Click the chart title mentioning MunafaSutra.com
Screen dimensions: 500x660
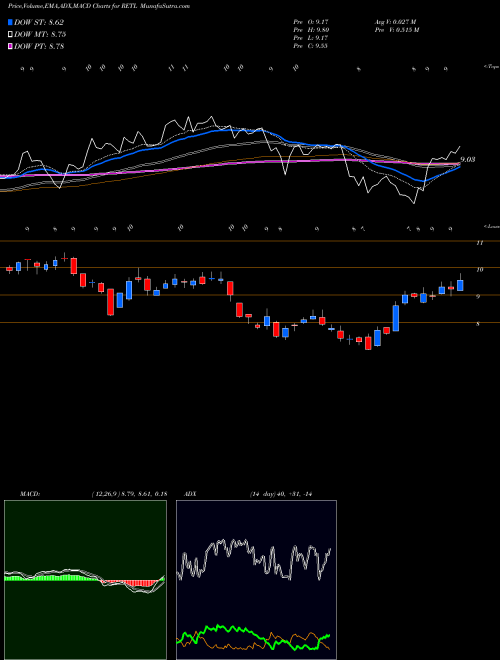pos(99,6)
